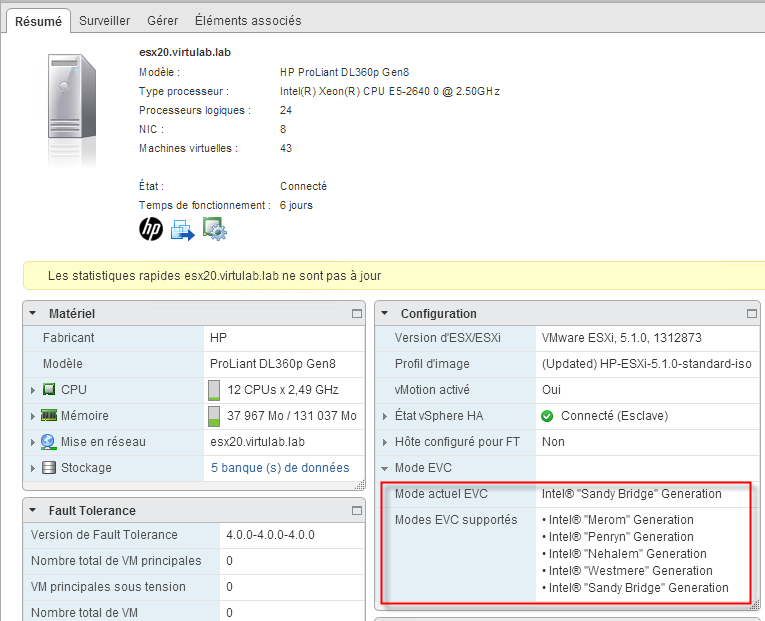Click the Nombre total de VM principales label
765x621 pixels.
116,561
